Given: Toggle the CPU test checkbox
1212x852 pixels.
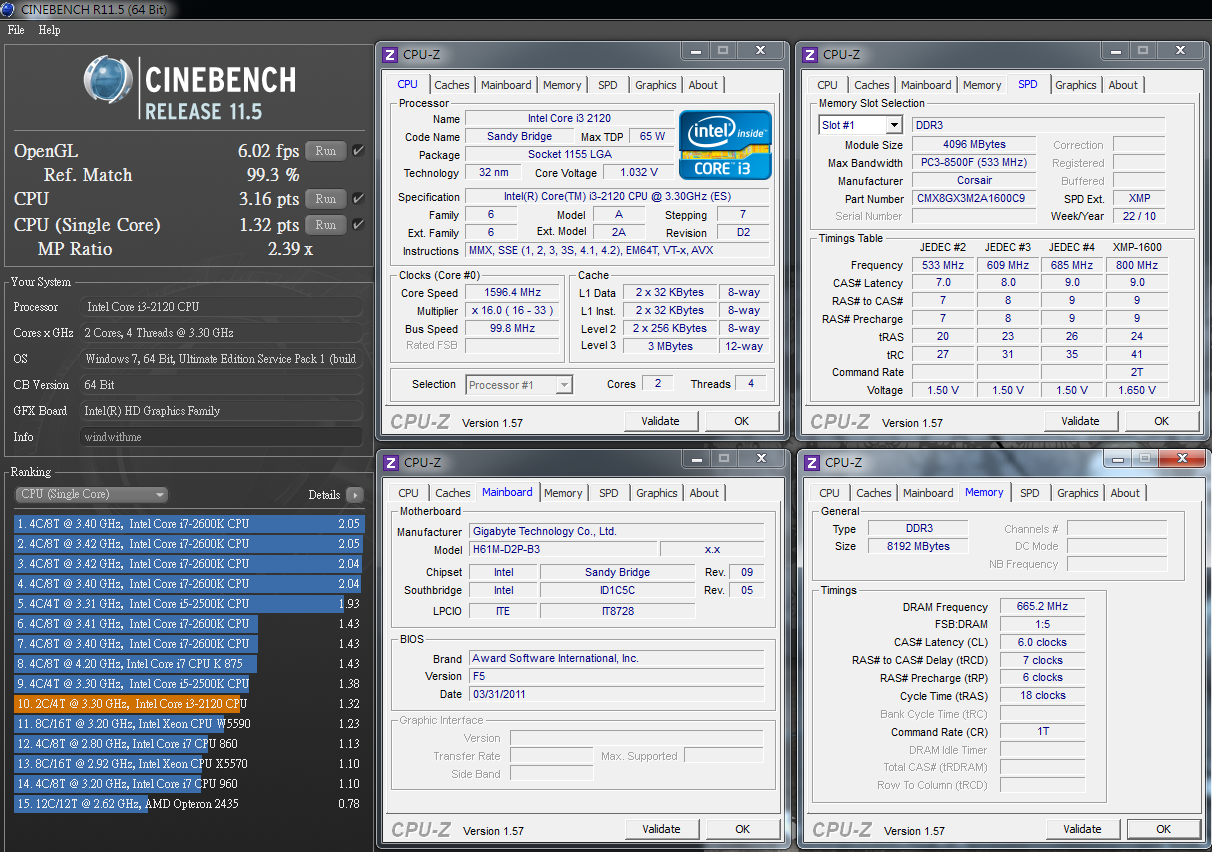Looking at the screenshot, I should (x=358, y=199).
